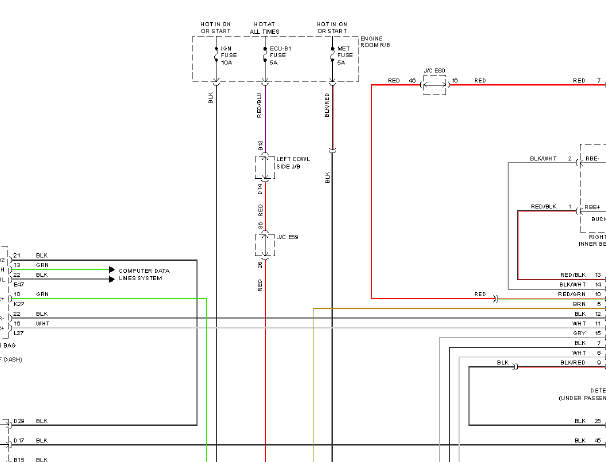Click the 'GRY' wire label
The image size is (606, 462).
tap(579, 333)
